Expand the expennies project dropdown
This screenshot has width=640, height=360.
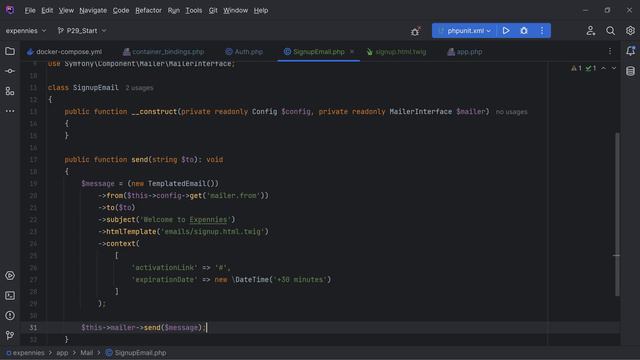point(26,31)
